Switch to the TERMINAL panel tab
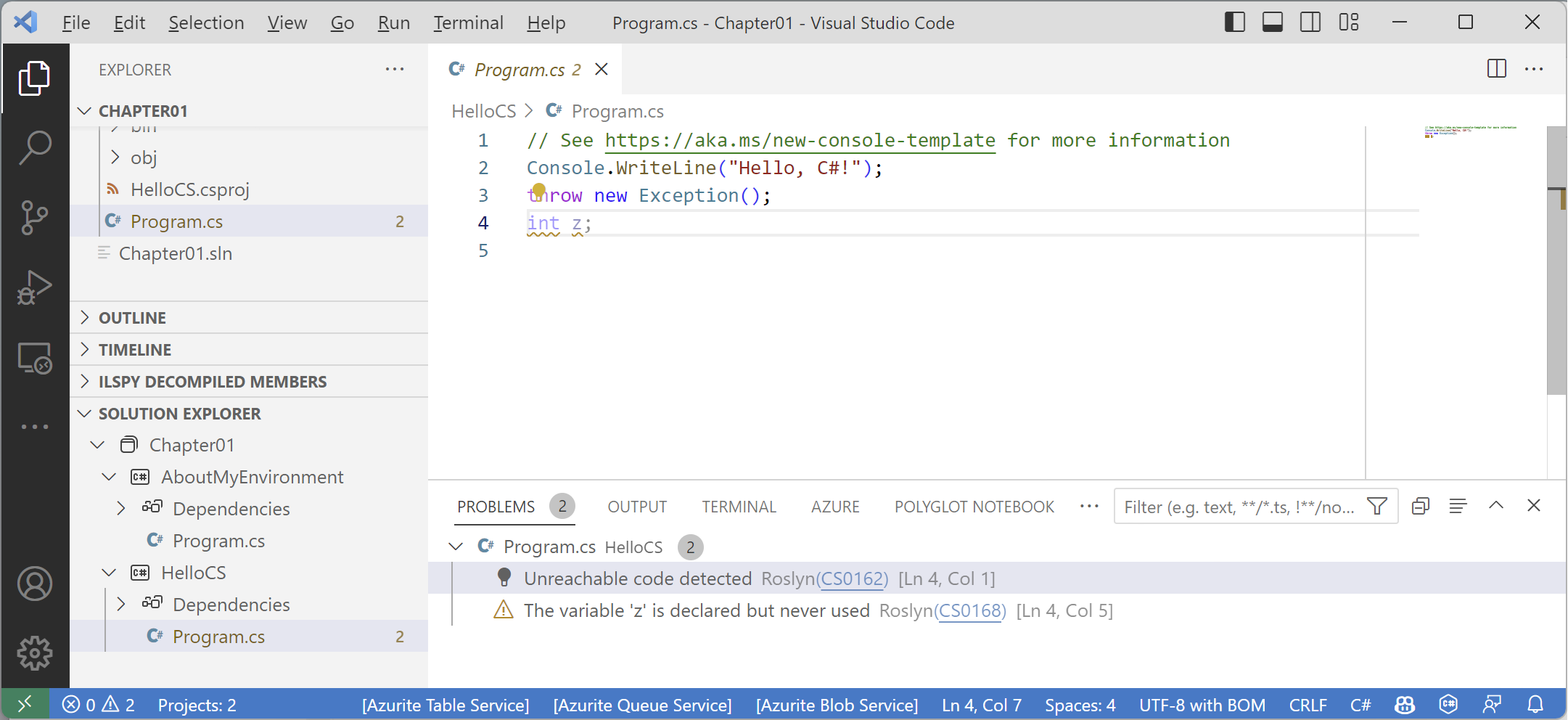1568x720 pixels. pyautogui.click(x=739, y=507)
